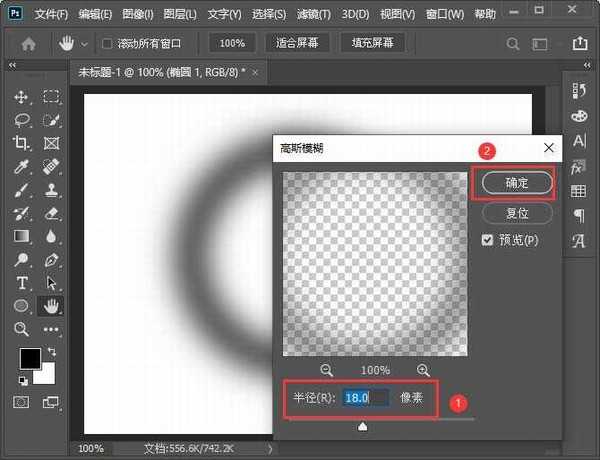The image size is (600, 460).
Task: Click zoom-in icon under blur preview
Action: (x=424, y=369)
